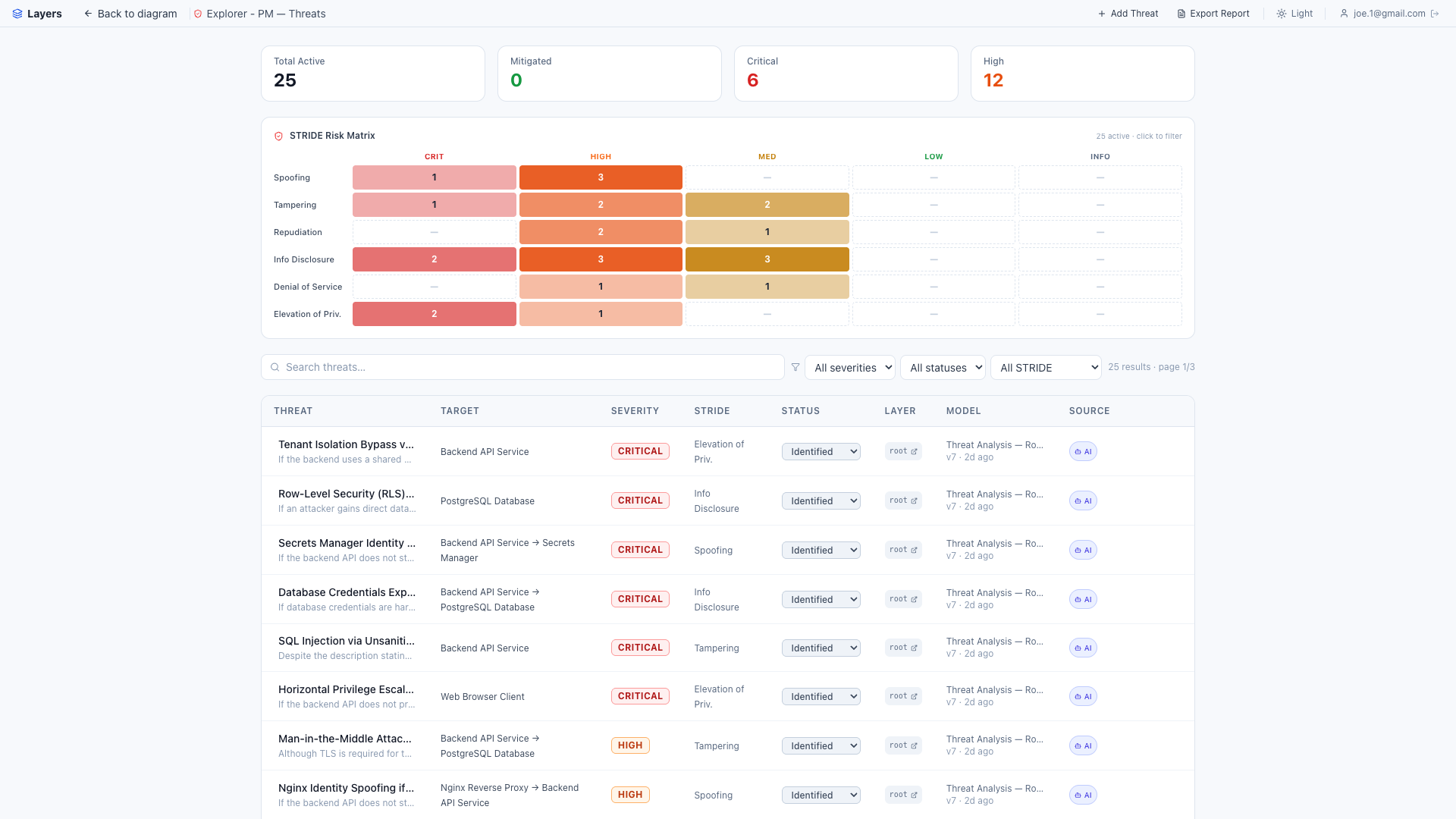
Task: Focus the Search threats input field
Action: click(522, 367)
